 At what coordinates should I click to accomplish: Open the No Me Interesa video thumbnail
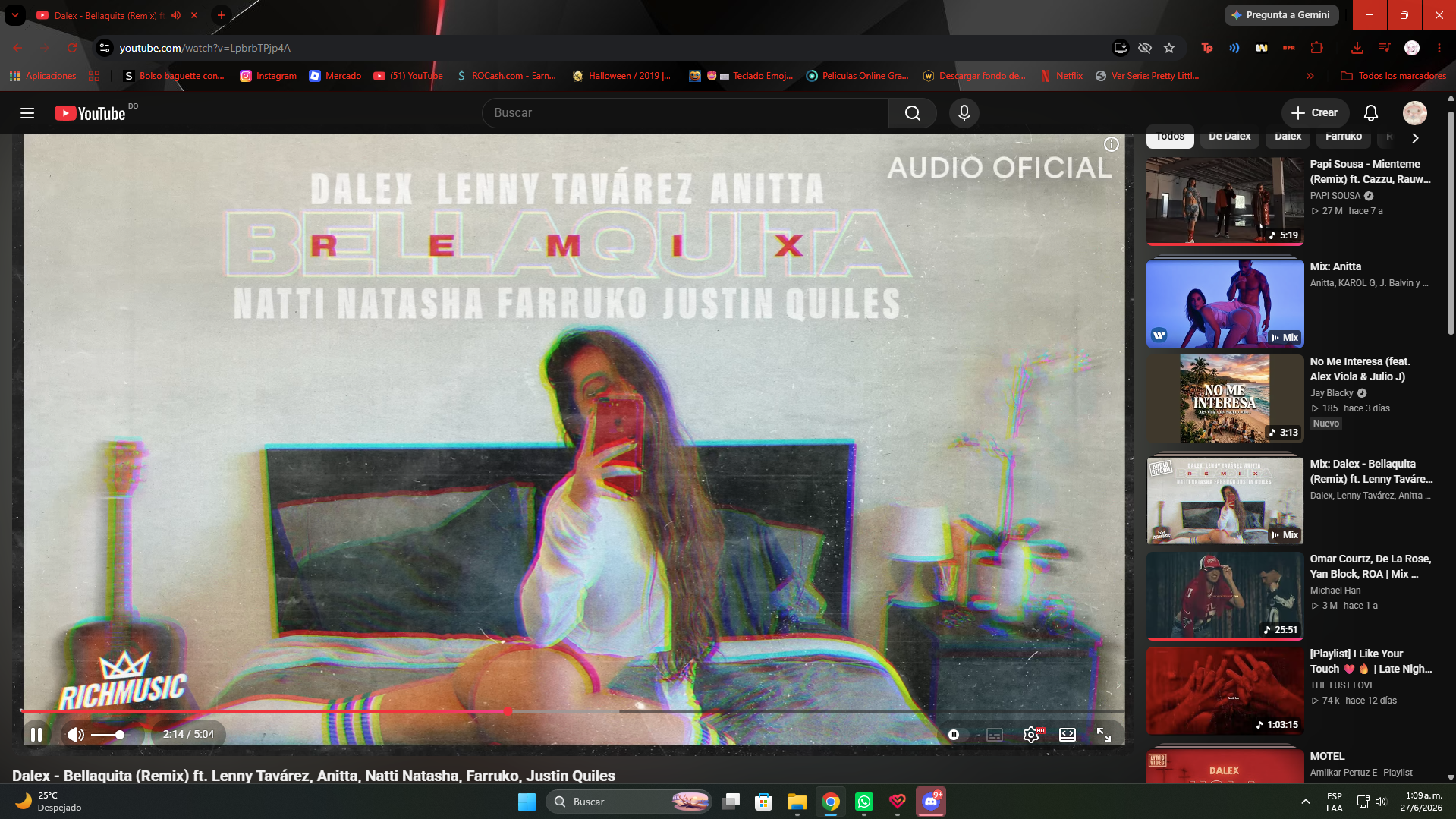coord(1225,398)
